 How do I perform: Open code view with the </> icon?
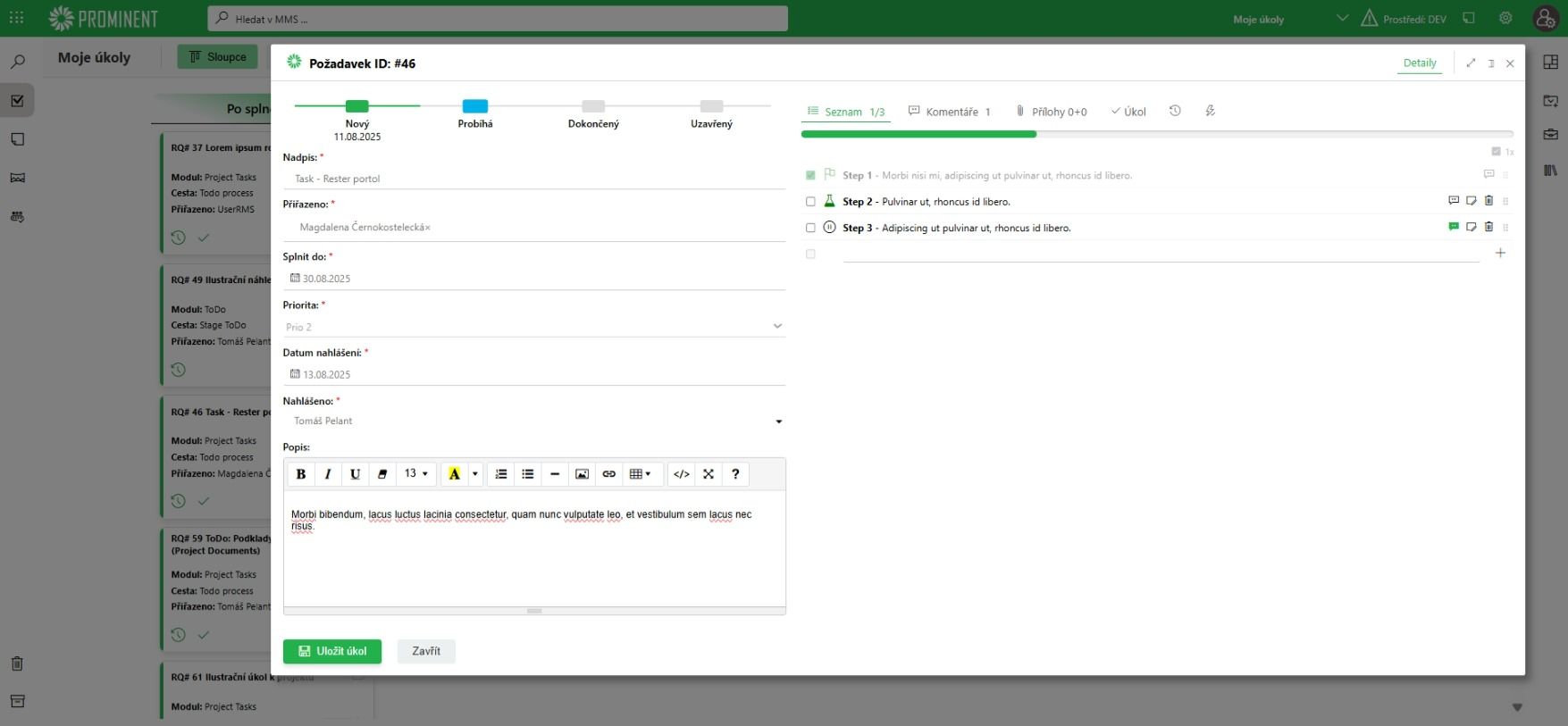pos(681,474)
